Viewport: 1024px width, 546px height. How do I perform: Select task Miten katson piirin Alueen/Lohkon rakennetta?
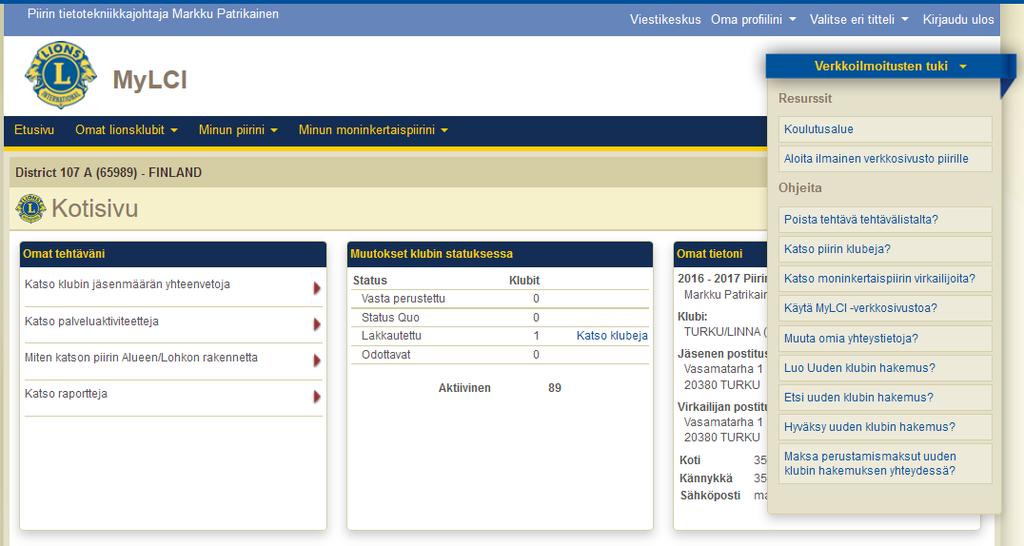tap(141, 357)
